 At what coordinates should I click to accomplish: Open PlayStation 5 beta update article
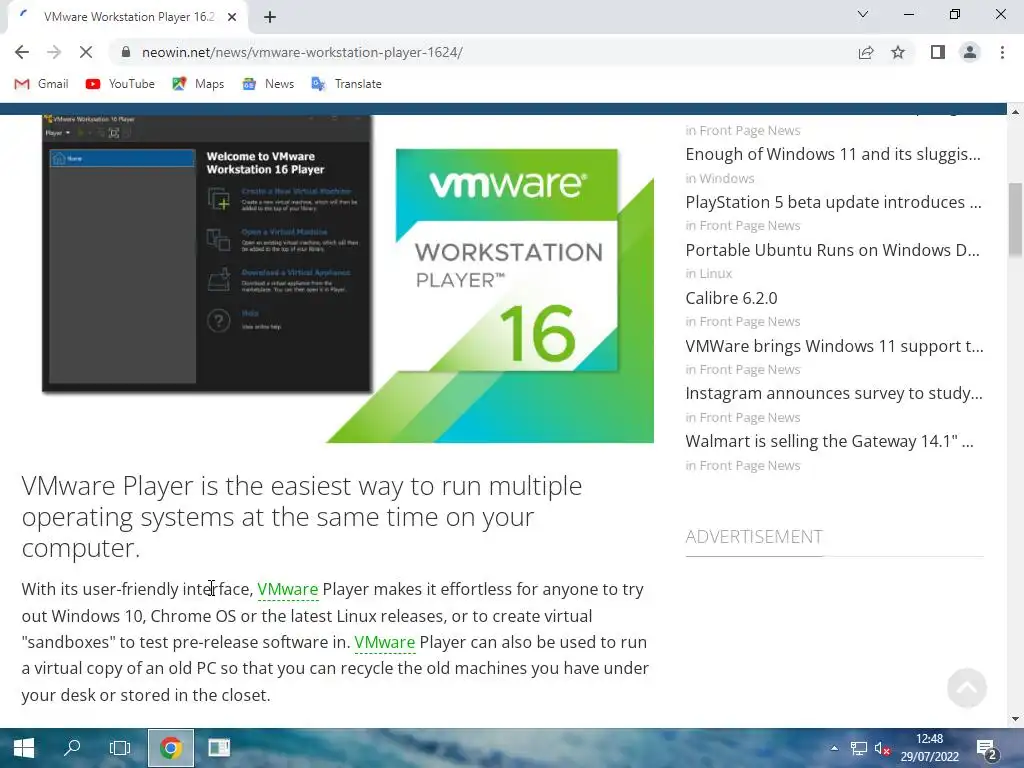833,202
